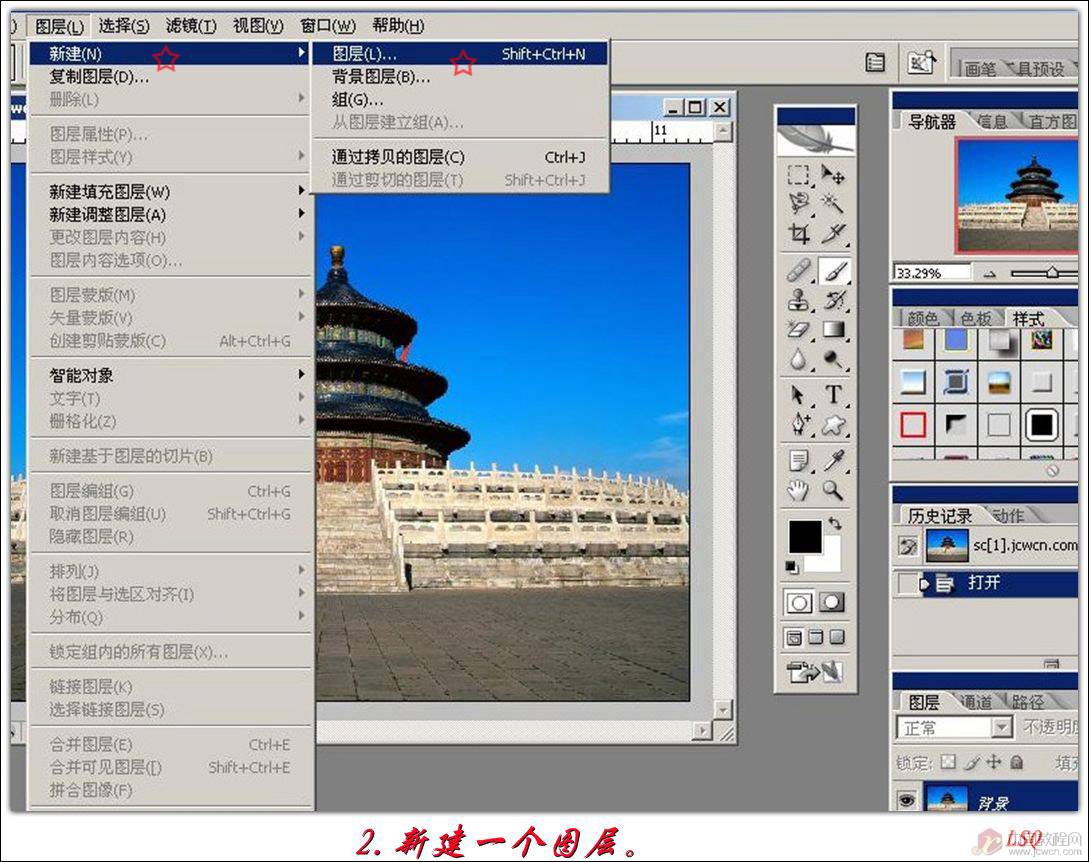Open the 画笔 brush preset tab in palette well
Image resolution: width=1089 pixels, height=862 pixels.
pyautogui.click(x=980, y=68)
